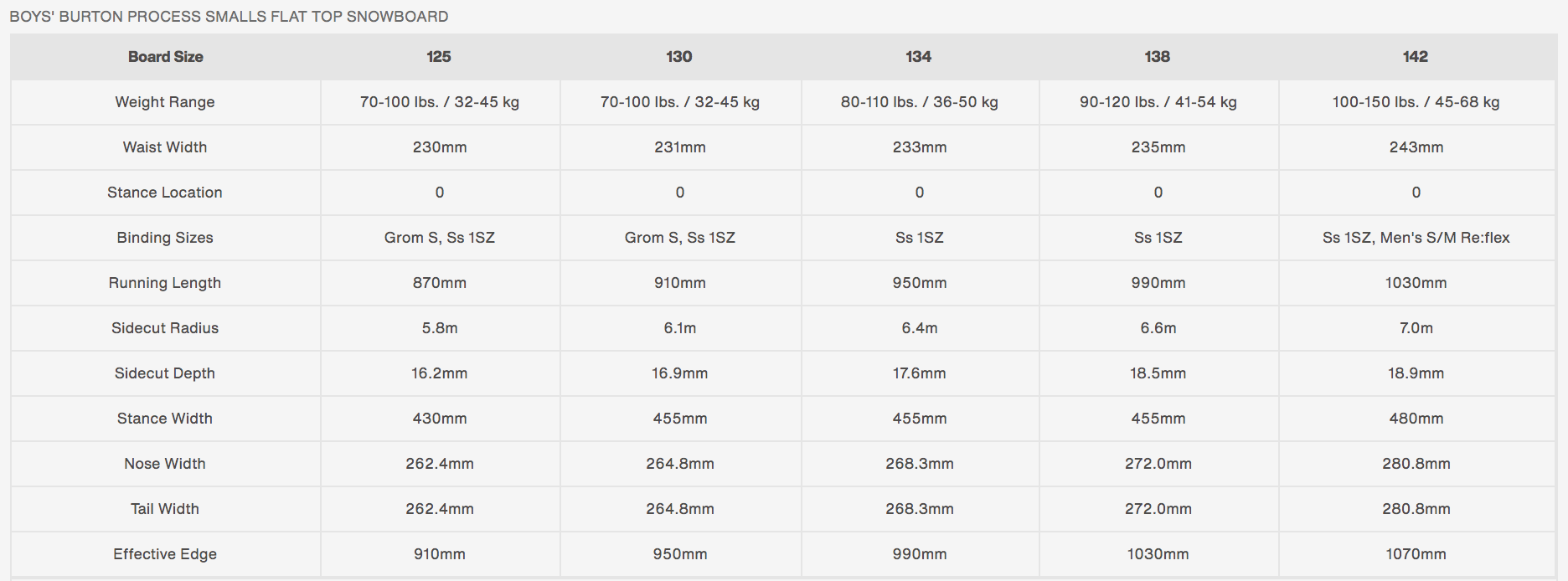Select the 134 board size header
Image resolution: width=1568 pixels, height=581 pixels.
(x=918, y=57)
